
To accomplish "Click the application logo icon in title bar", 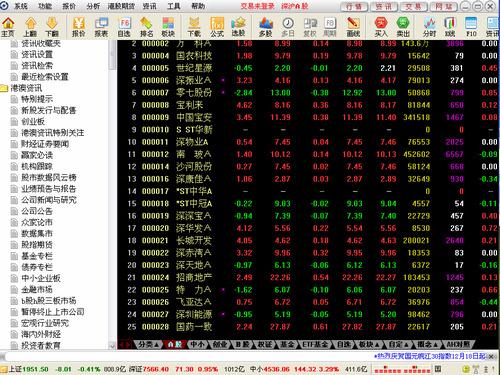I will pos(4,6).
